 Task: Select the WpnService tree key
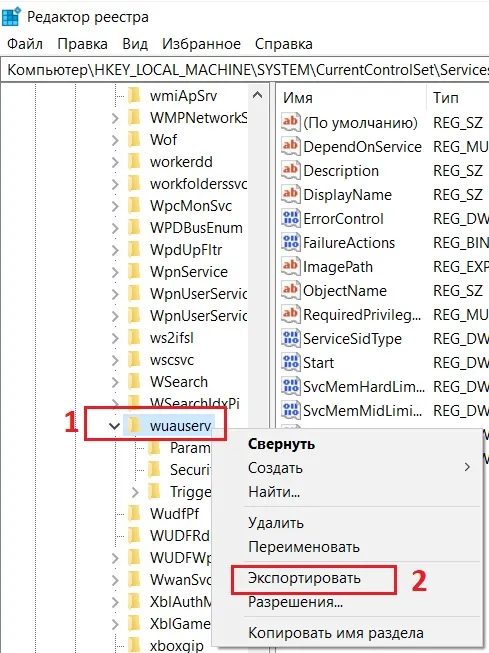pos(189,272)
